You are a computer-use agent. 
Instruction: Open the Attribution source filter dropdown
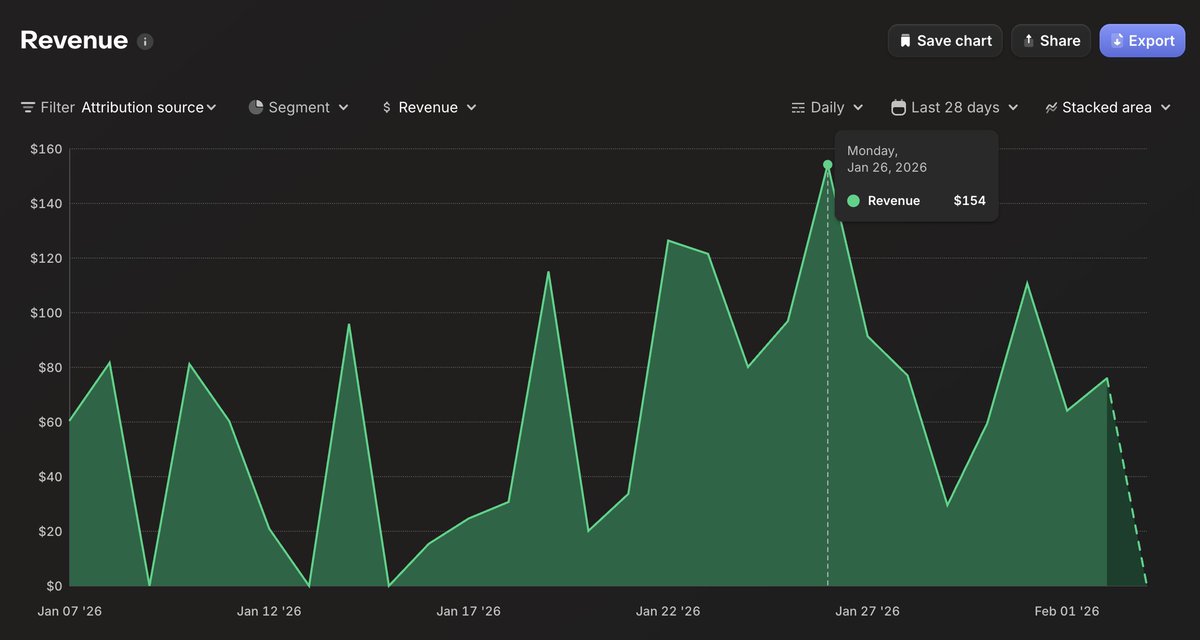(x=148, y=107)
